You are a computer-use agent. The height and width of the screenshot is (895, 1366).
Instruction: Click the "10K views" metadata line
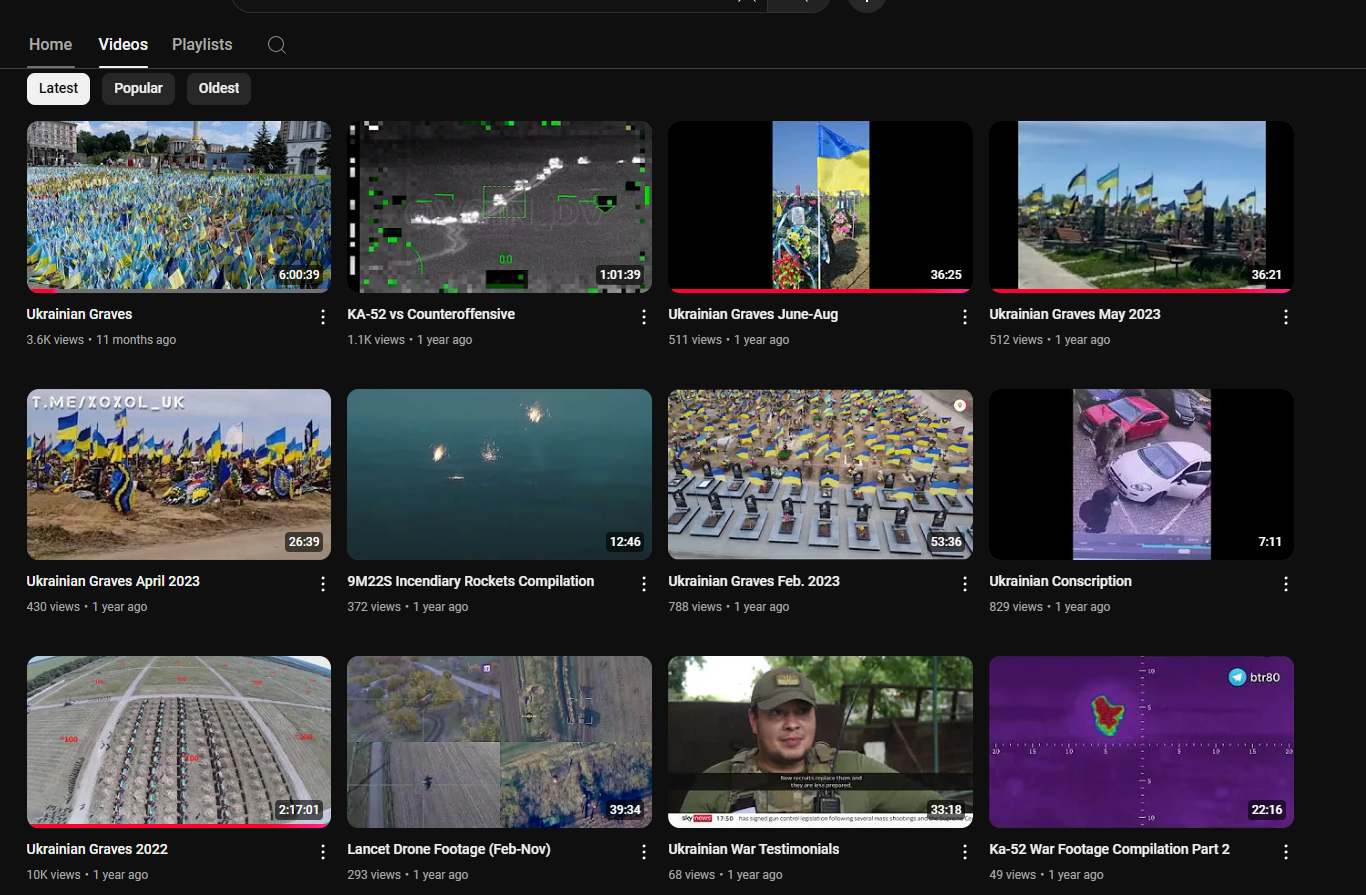[x=88, y=875]
